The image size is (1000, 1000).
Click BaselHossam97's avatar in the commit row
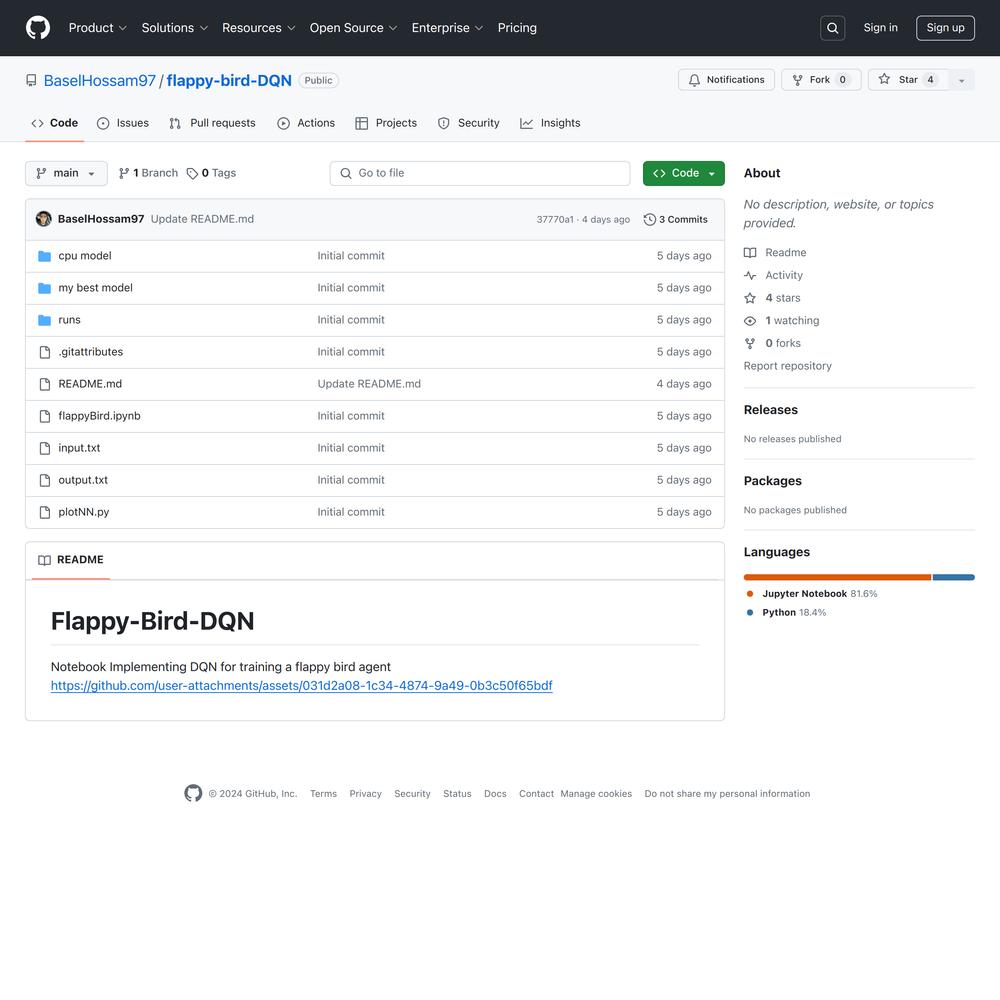(x=43, y=219)
